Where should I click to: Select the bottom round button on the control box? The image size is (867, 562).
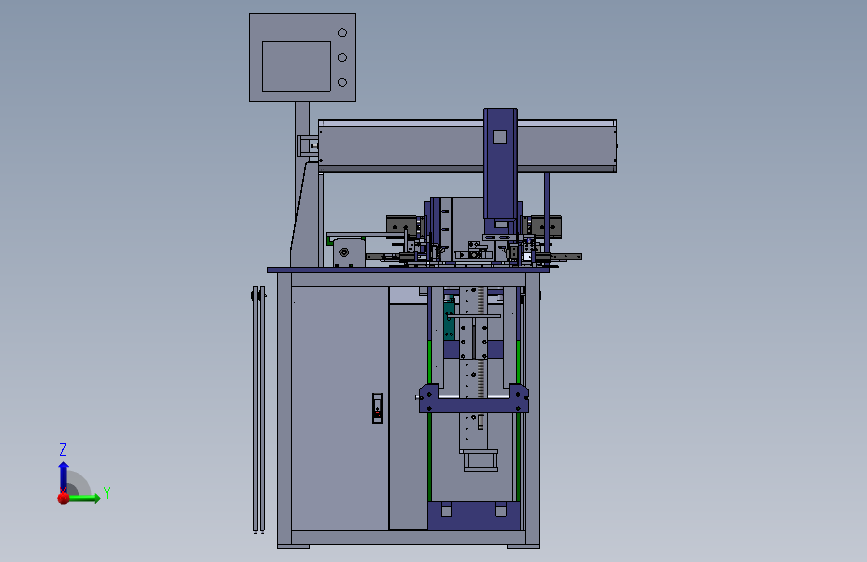pos(342,82)
